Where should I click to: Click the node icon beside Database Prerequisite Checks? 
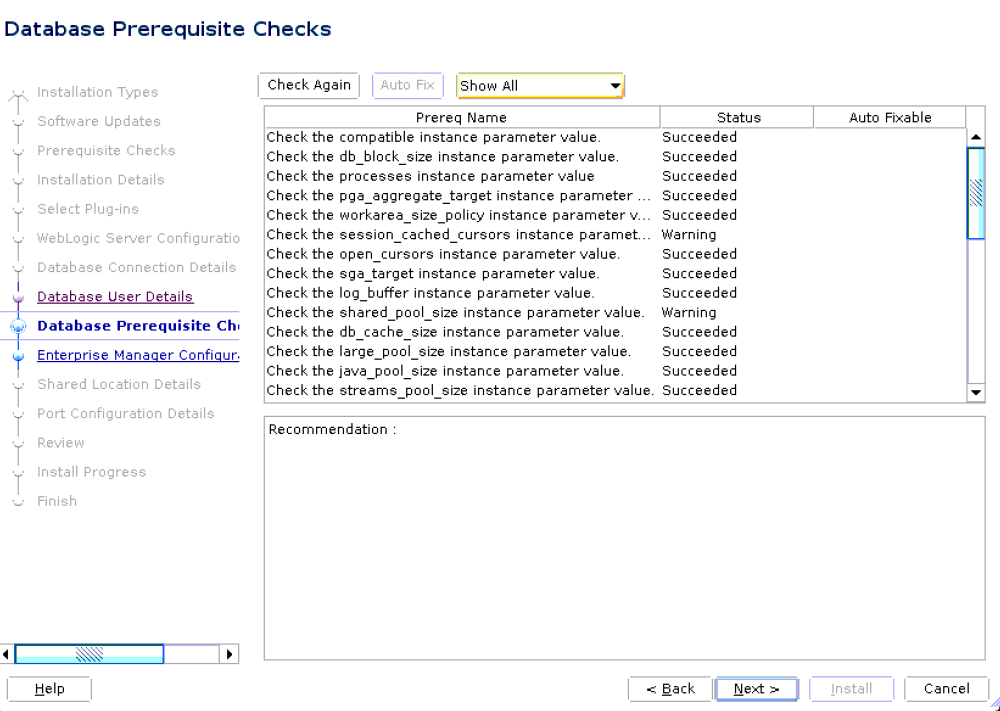[17, 325]
